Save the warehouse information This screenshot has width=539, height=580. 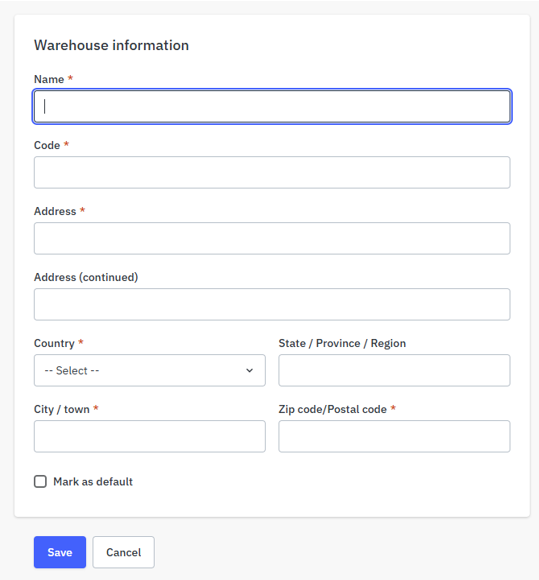pos(60,552)
